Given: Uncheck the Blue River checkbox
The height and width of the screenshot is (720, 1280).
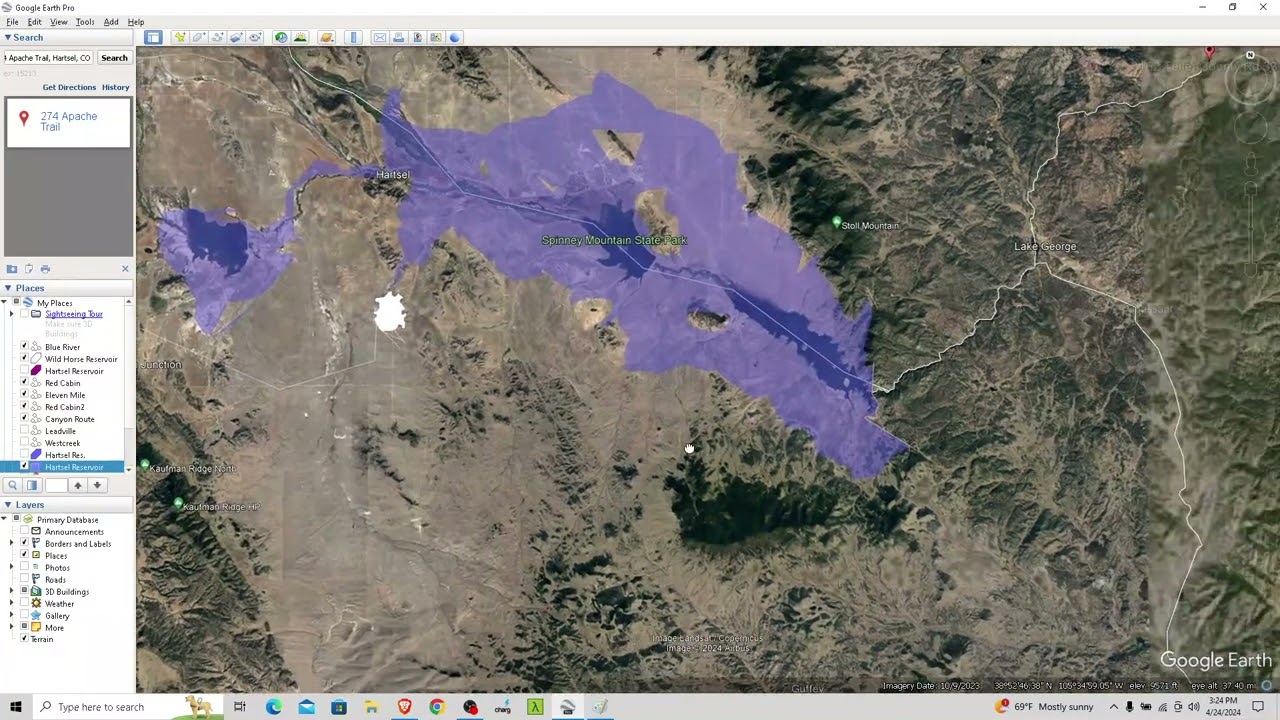Looking at the screenshot, I should point(24,347).
